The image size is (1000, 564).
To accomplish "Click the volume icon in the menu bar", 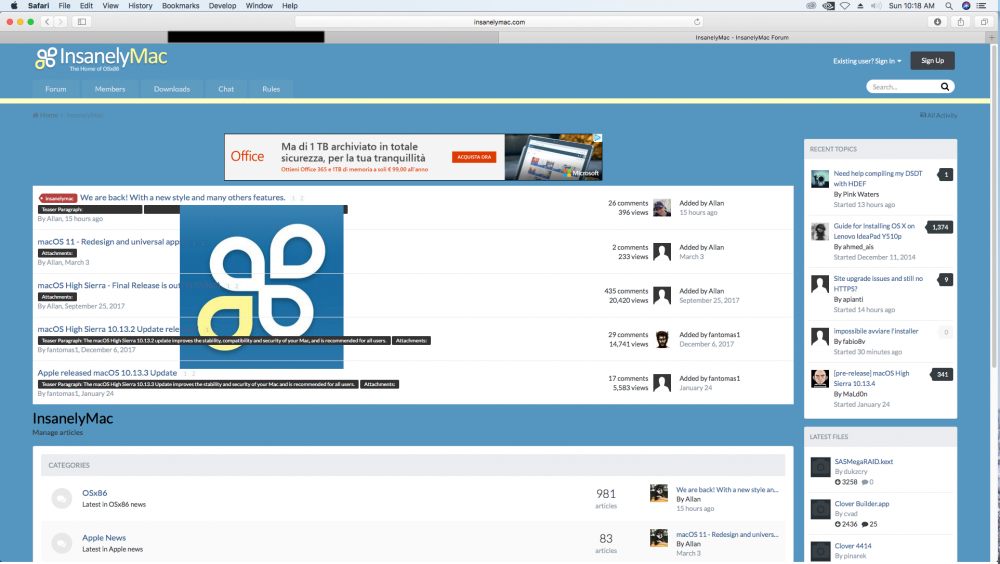I will pos(876,6).
